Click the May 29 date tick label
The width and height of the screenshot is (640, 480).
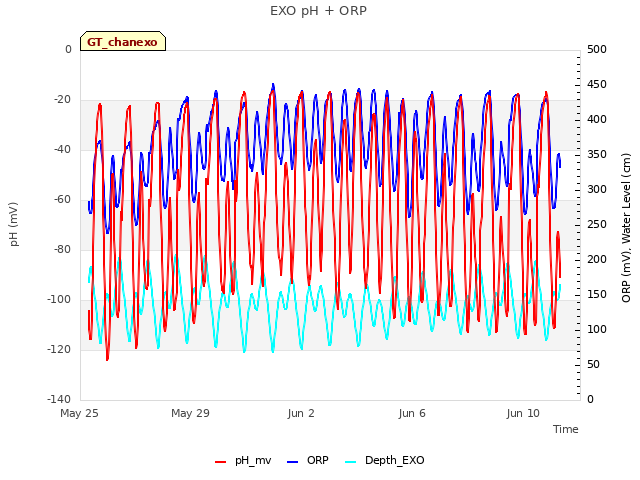(190, 413)
